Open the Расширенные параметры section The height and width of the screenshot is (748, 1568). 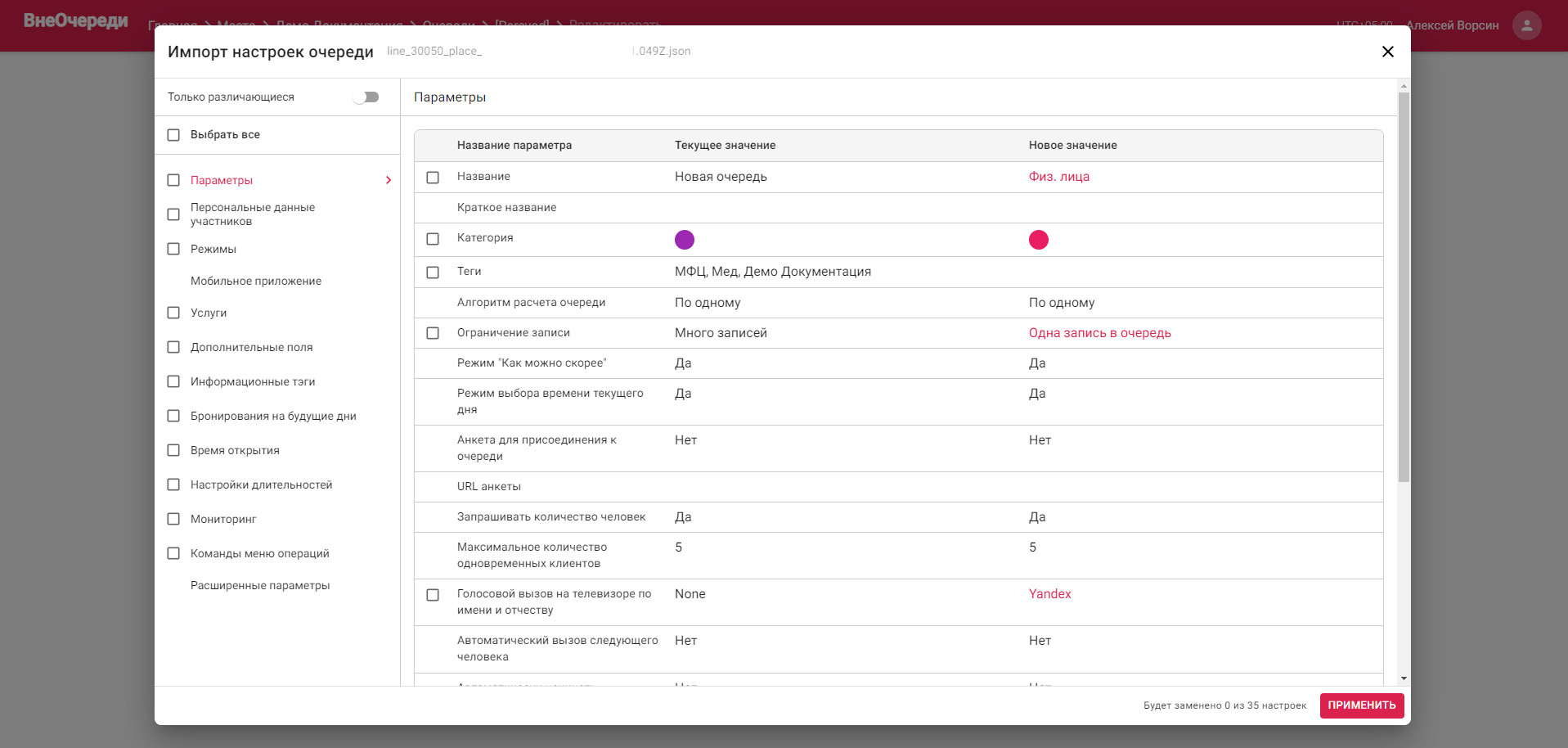[x=260, y=585]
